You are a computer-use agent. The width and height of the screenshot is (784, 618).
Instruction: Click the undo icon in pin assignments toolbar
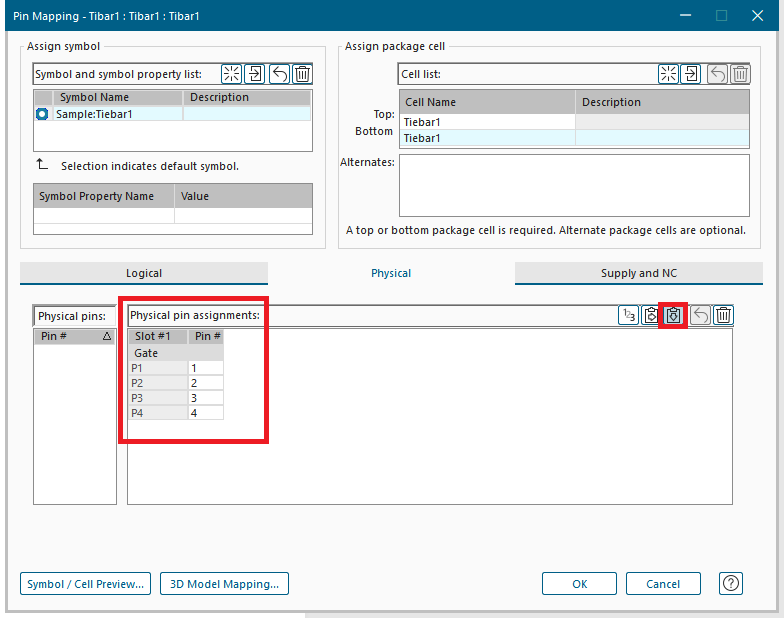[700, 315]
